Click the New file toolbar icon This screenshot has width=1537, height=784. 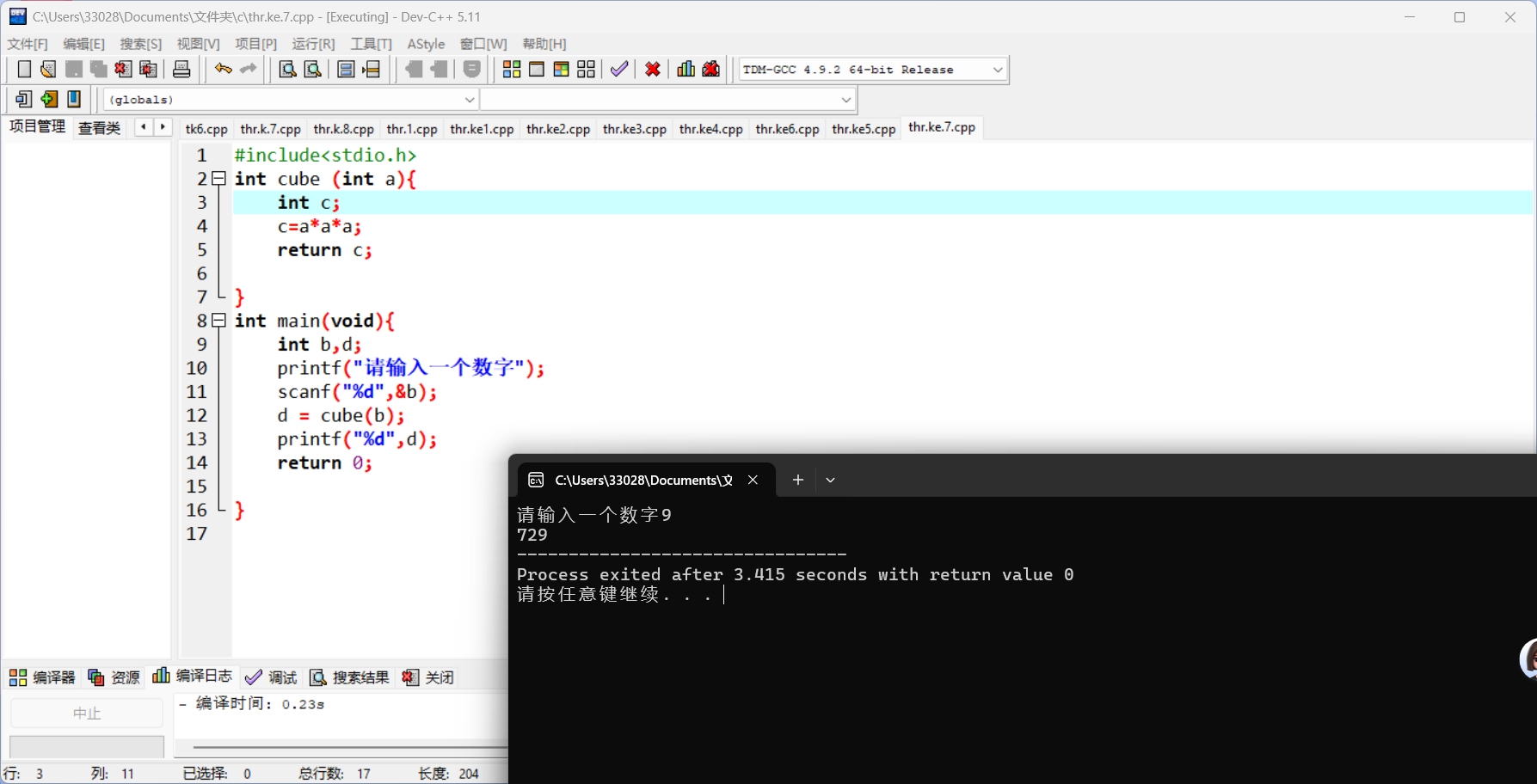[24, 70]
